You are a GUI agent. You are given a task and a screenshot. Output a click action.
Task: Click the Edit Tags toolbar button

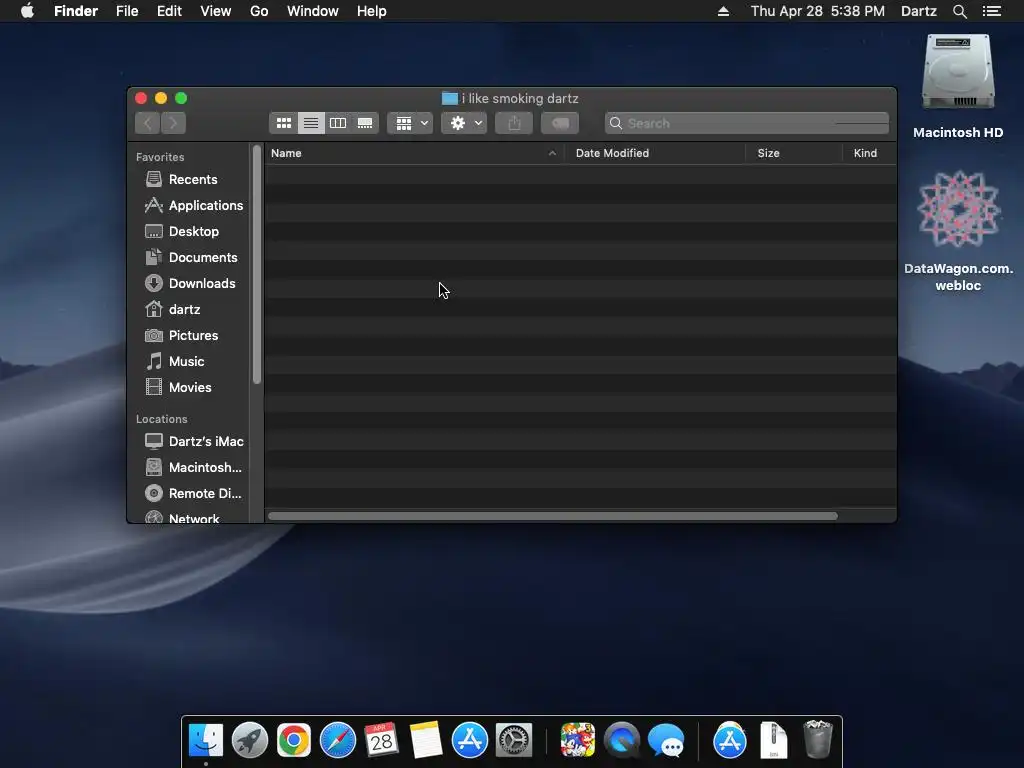(x=560, y=123)
